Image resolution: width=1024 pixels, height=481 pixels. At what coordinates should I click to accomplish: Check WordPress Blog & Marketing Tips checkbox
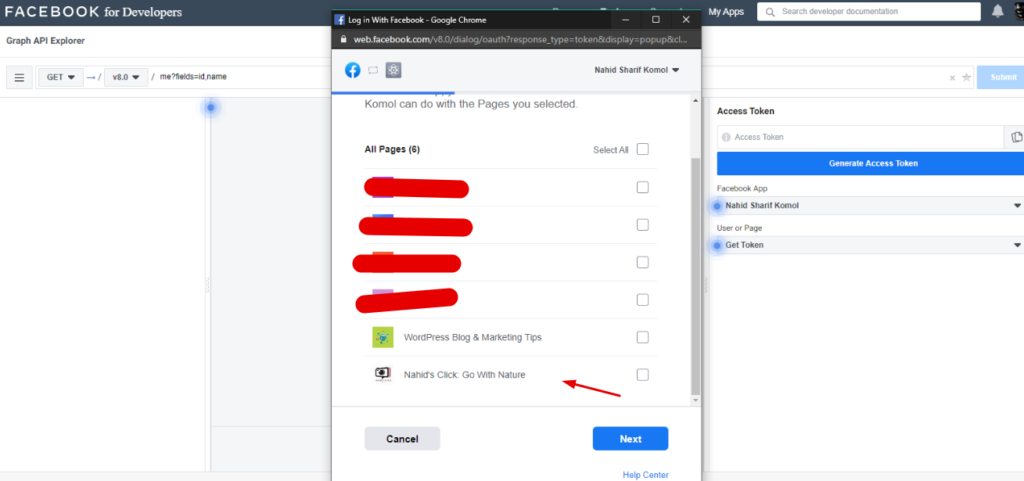[x=643, y=337]
